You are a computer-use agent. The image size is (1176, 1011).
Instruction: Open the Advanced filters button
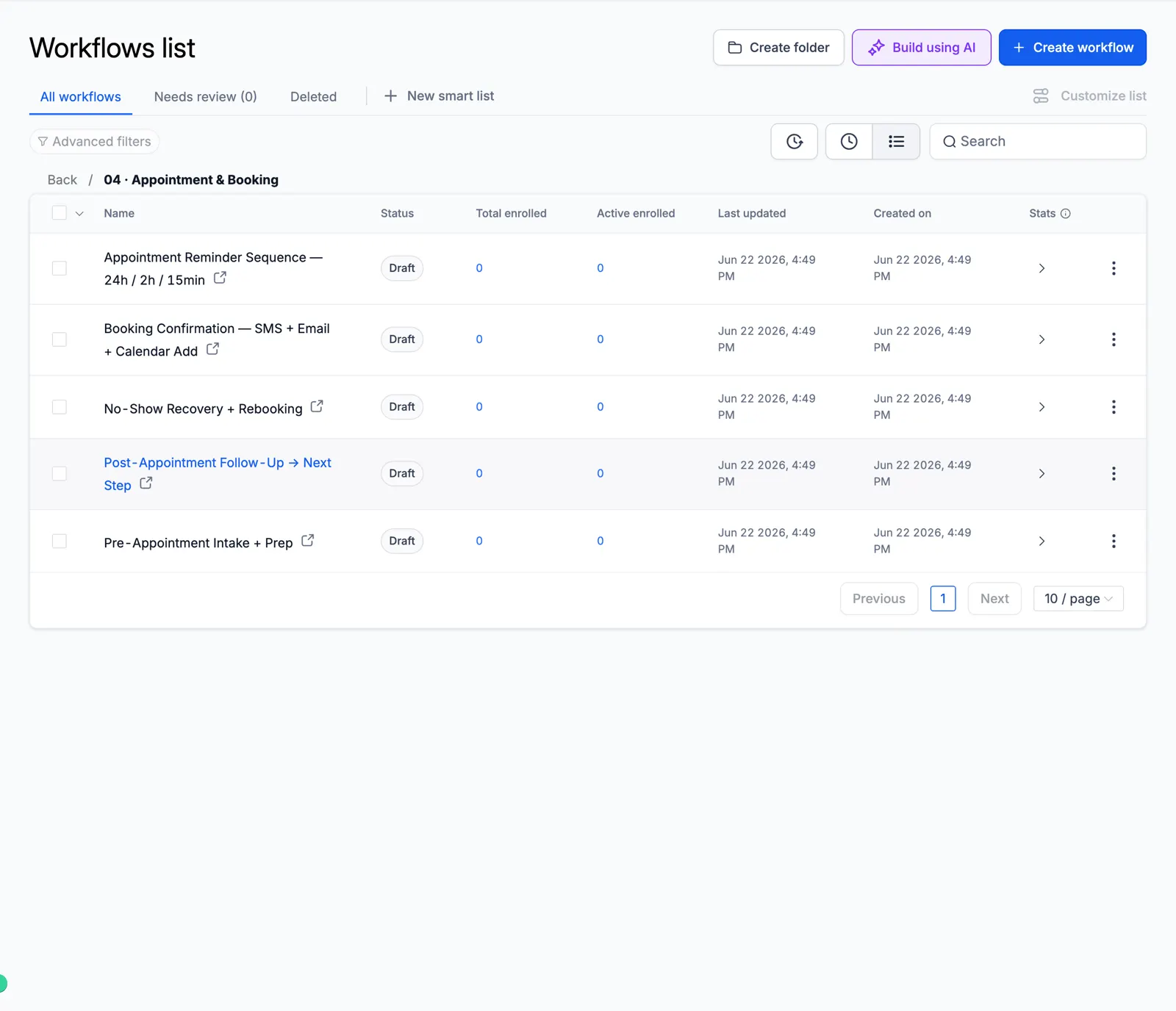pyautogui.click(x=95, y=141)
